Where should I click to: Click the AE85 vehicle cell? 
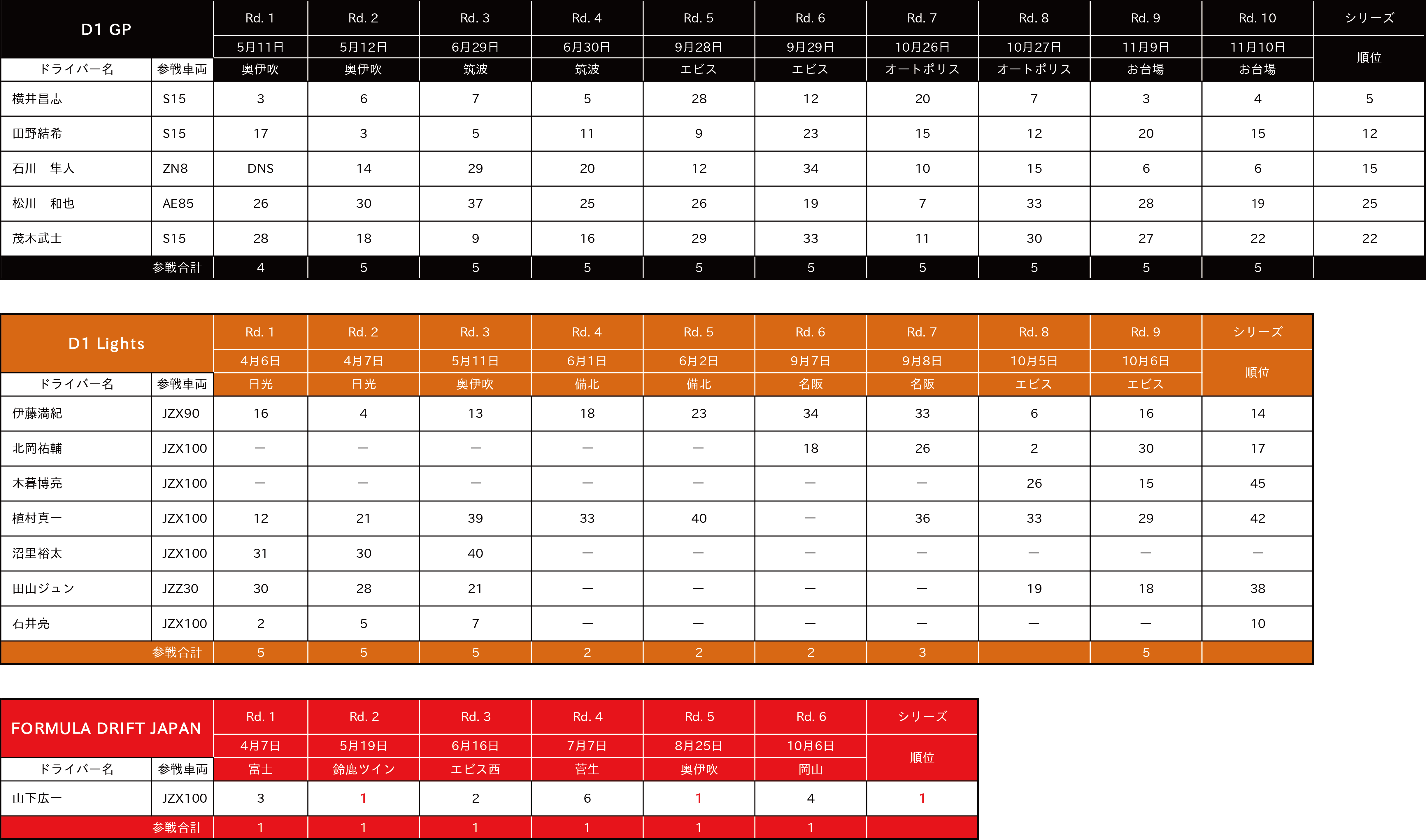pyautogui.click(x=178, y=204)
